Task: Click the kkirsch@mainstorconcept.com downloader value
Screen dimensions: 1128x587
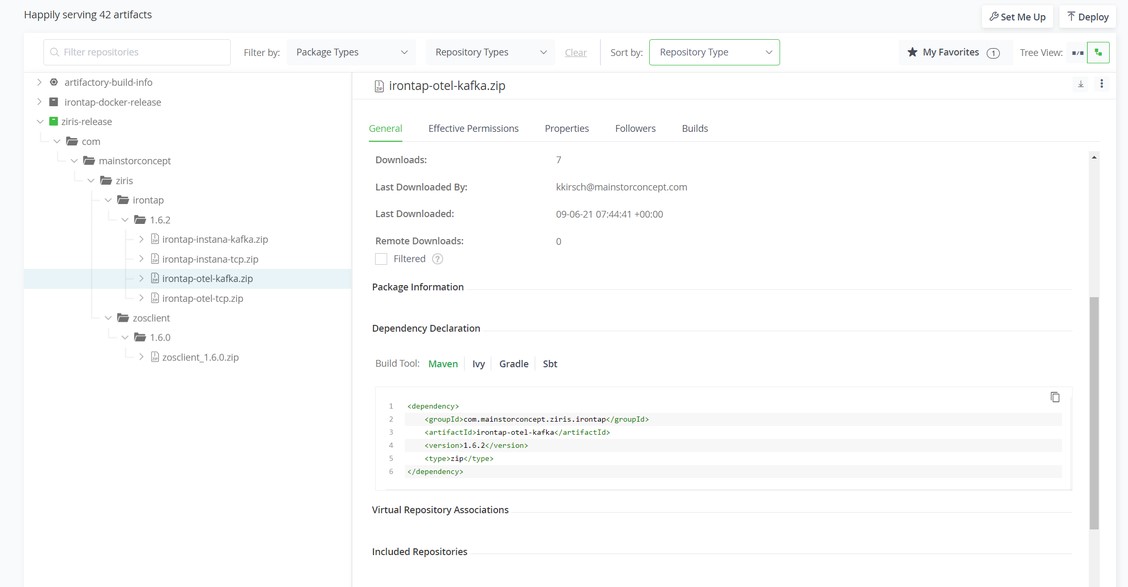Action: [622, 187]
